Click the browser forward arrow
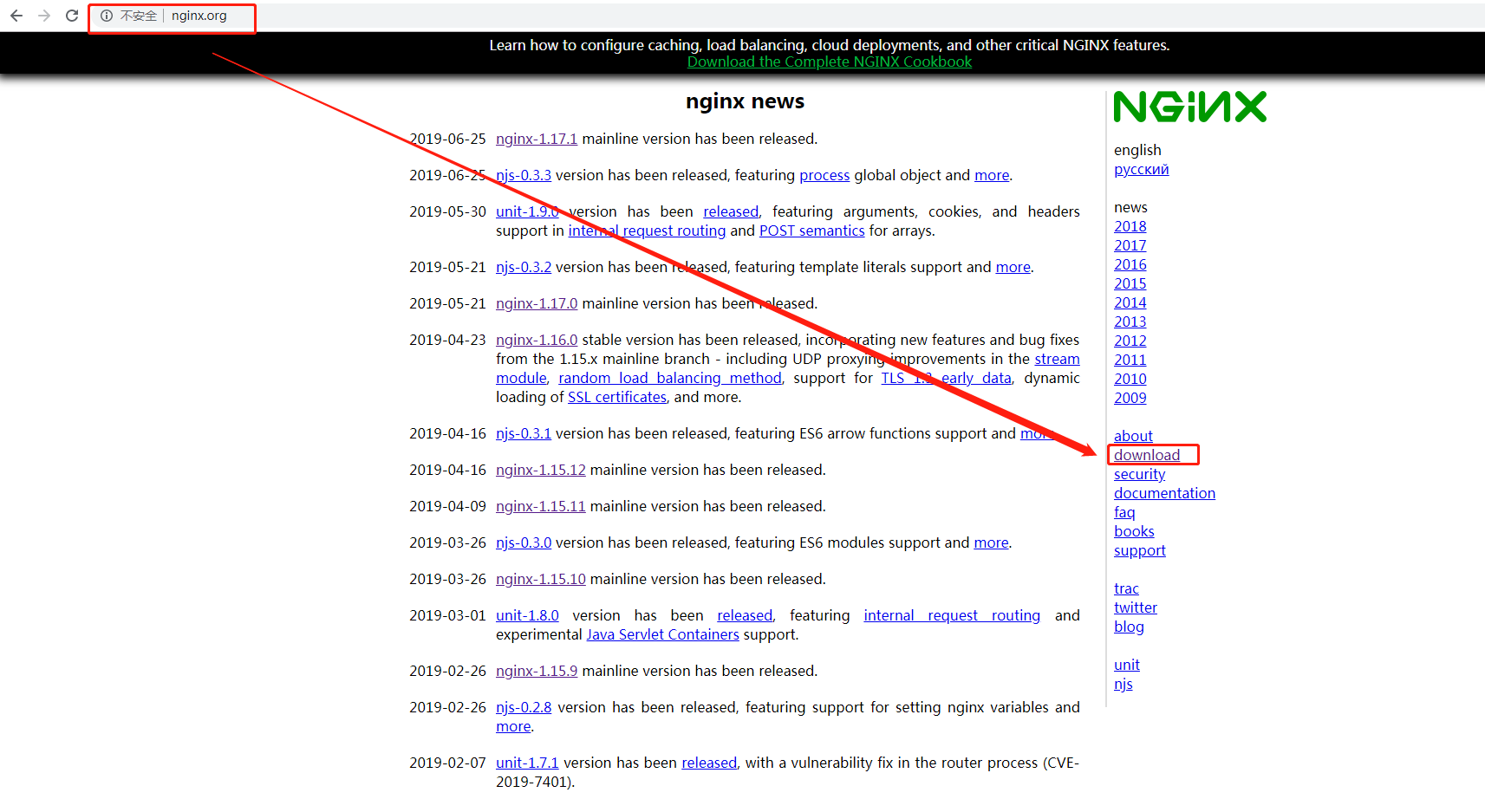Image resolution: width=1485 pixels, height=812 pixels. point(44,16)
